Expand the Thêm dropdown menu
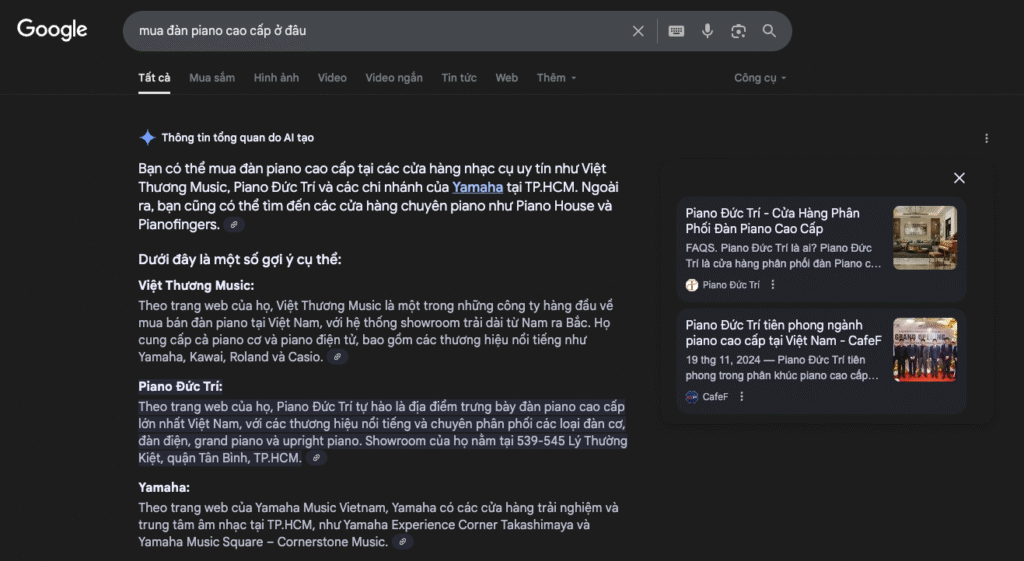Screen dimensions: 1024x561 [556, 78]
